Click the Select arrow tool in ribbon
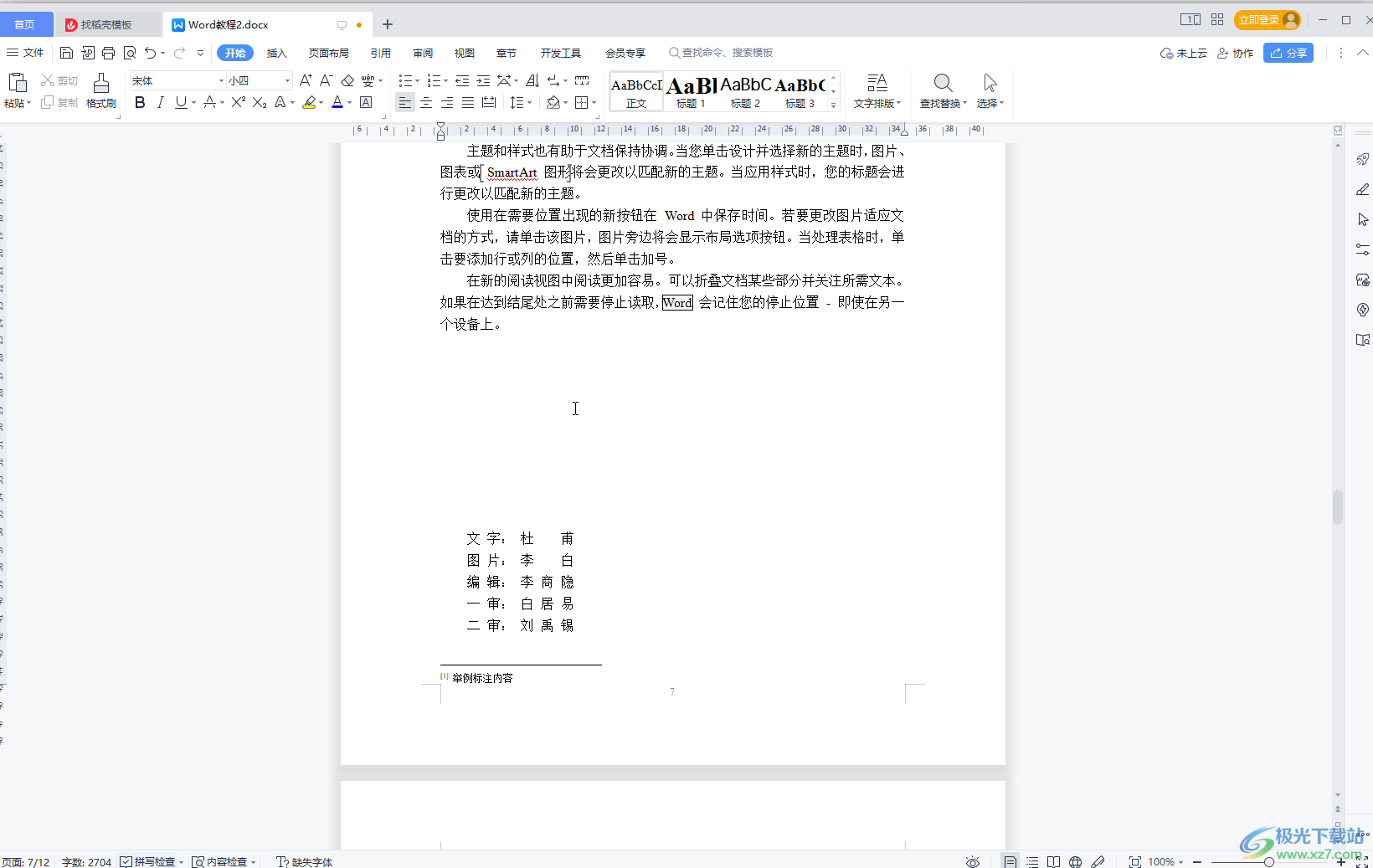Viewport: 1373px width, 868px height. click(x=990, y=83)
